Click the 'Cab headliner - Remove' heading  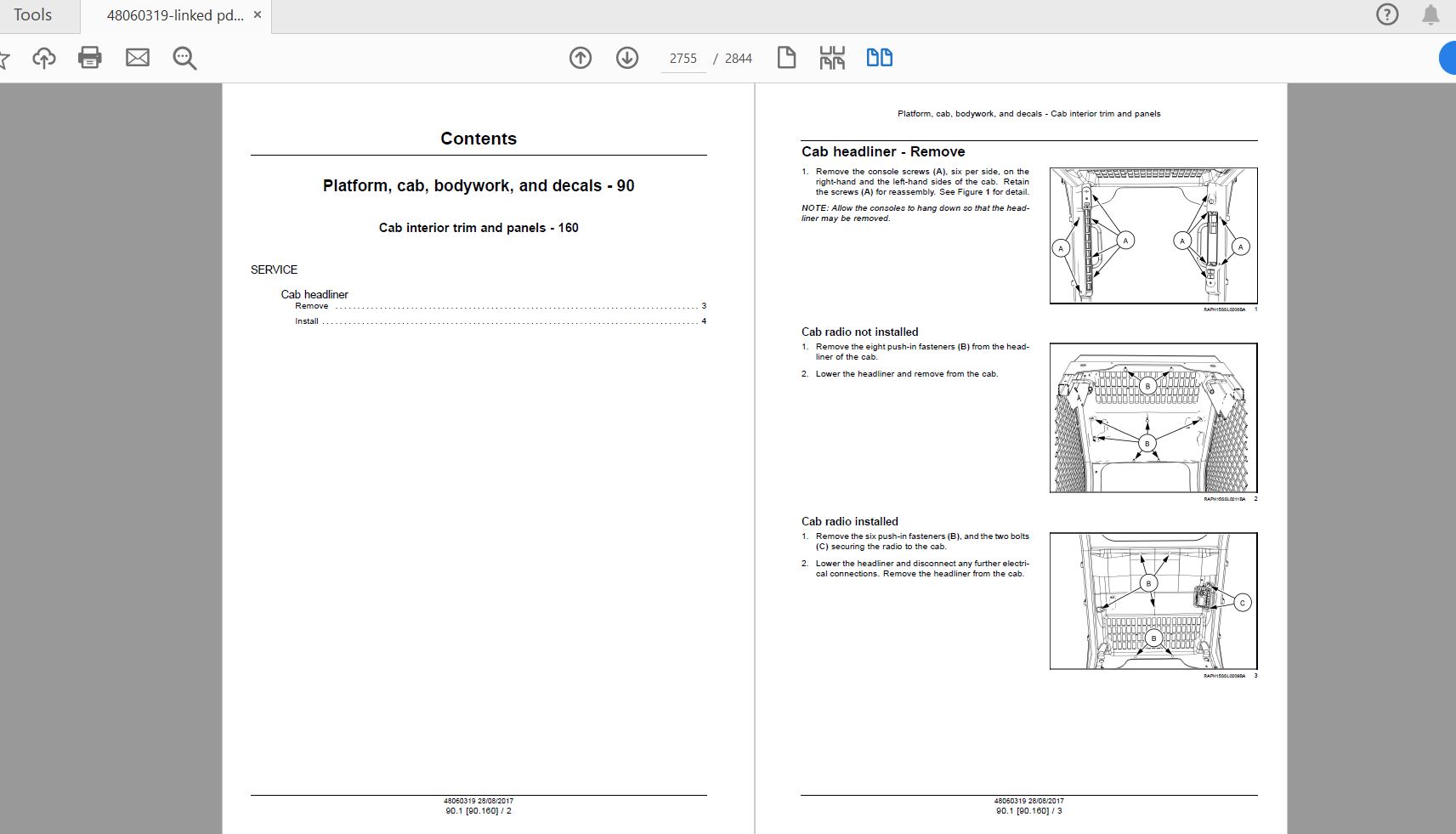pyautogui.click(x=883, y=151)
